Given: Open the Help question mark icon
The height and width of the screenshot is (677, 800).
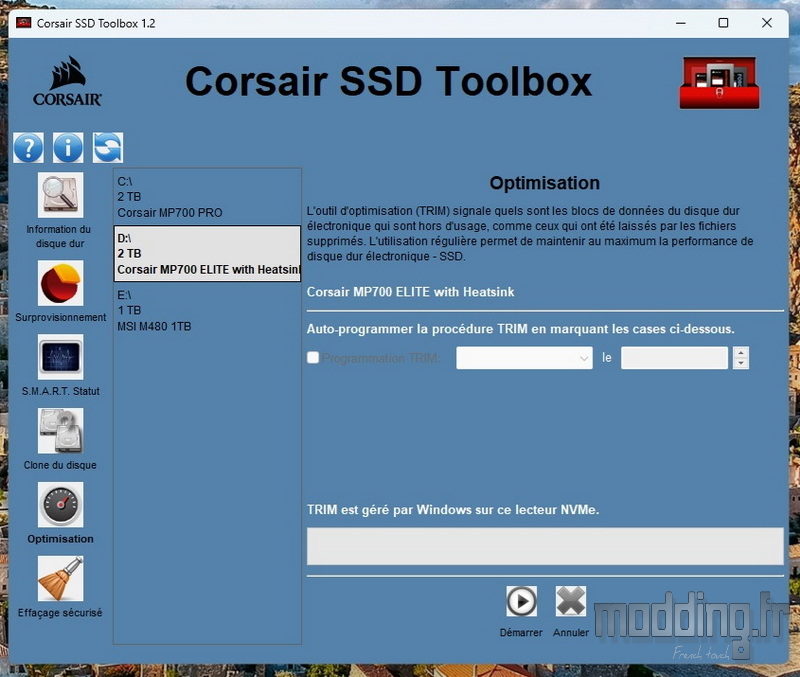Looking at the screenshot, I should click(29, 148).
